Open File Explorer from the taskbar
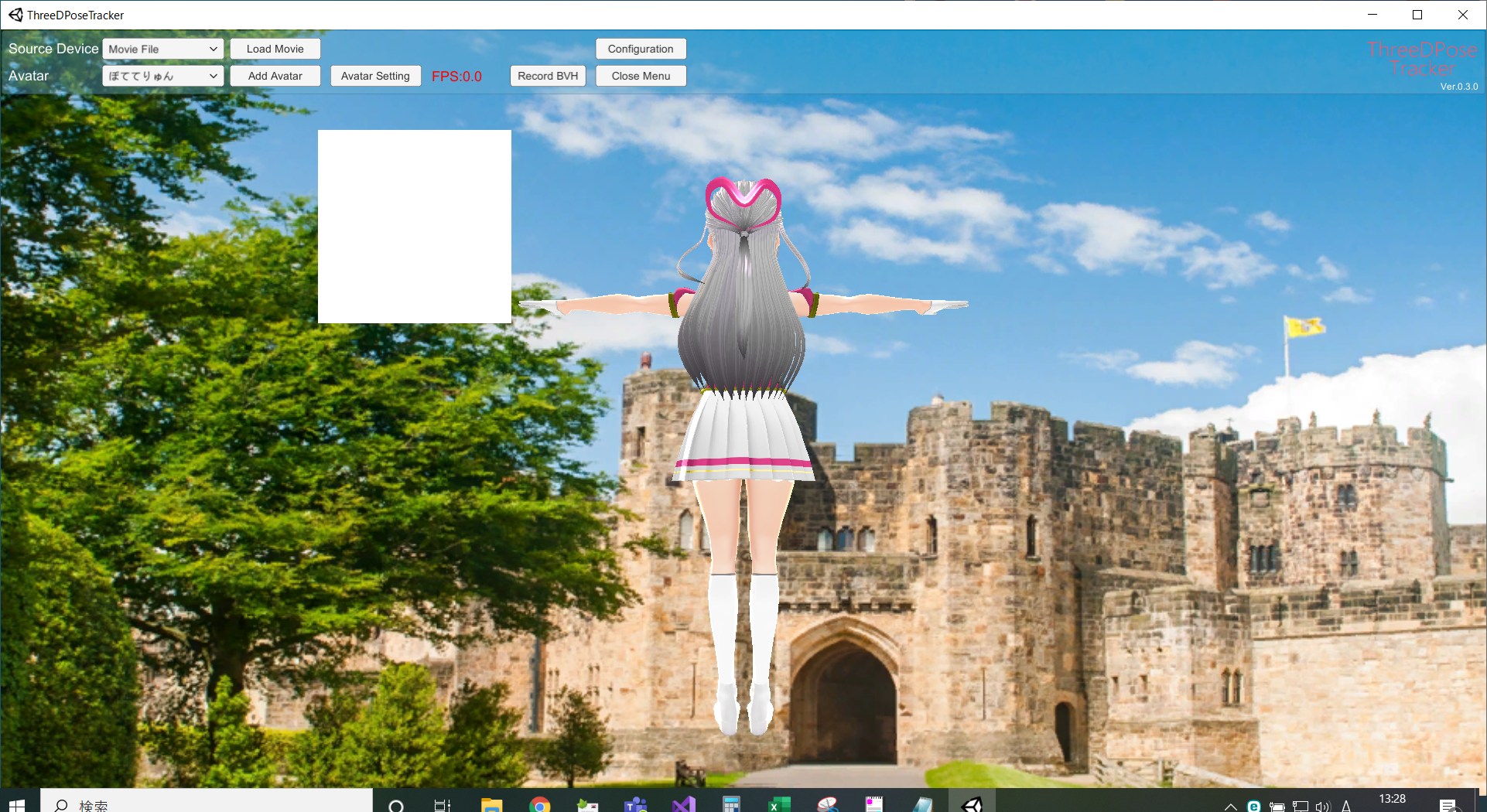The image size is (1487, 812). click(x=491, y=805)
